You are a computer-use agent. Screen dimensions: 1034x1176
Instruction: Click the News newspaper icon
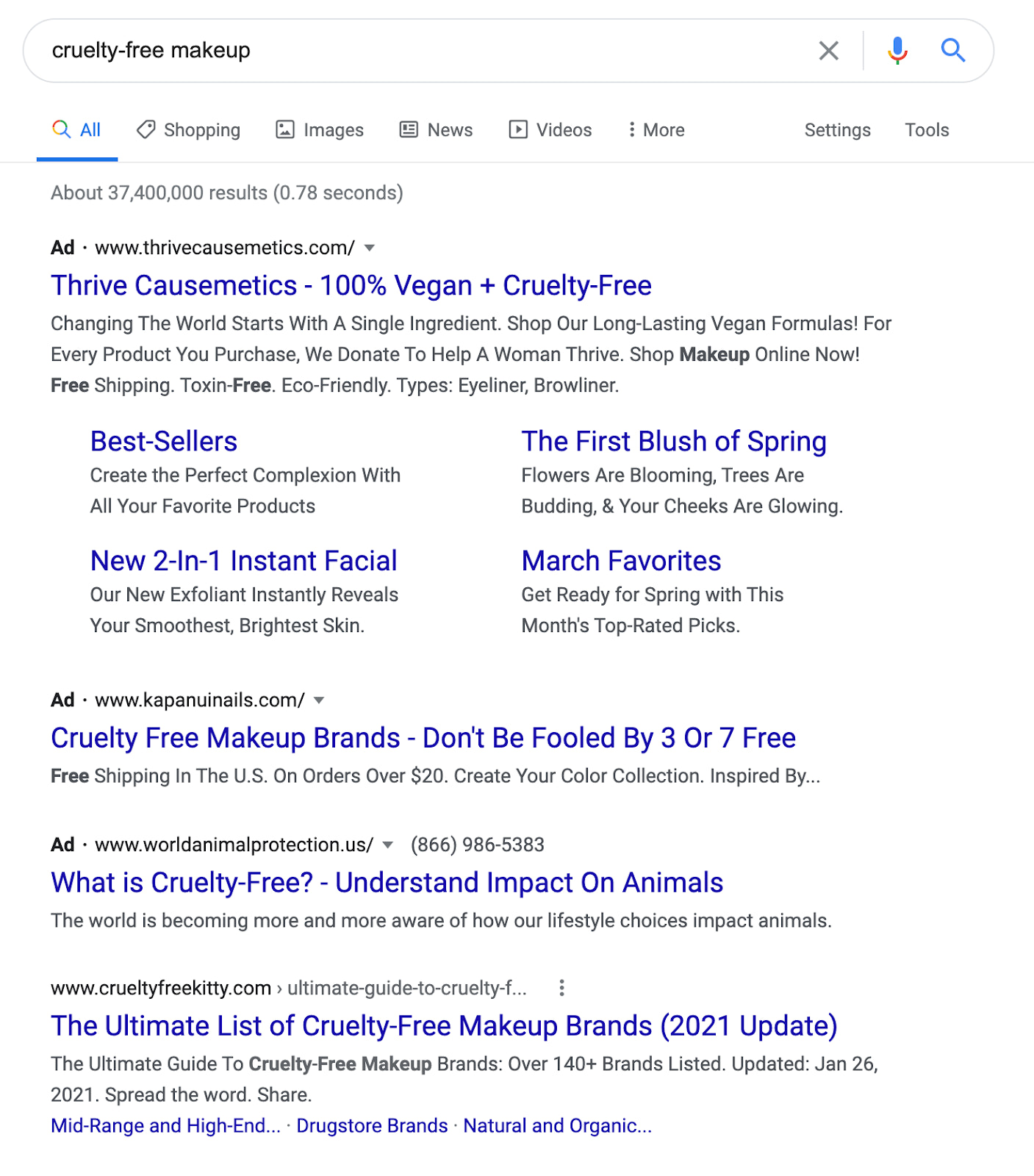click(x=409, y=130)
